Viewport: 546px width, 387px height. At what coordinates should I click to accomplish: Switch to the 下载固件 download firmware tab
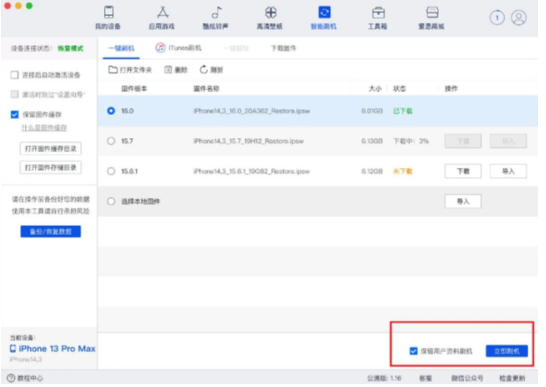coord(284,49)
